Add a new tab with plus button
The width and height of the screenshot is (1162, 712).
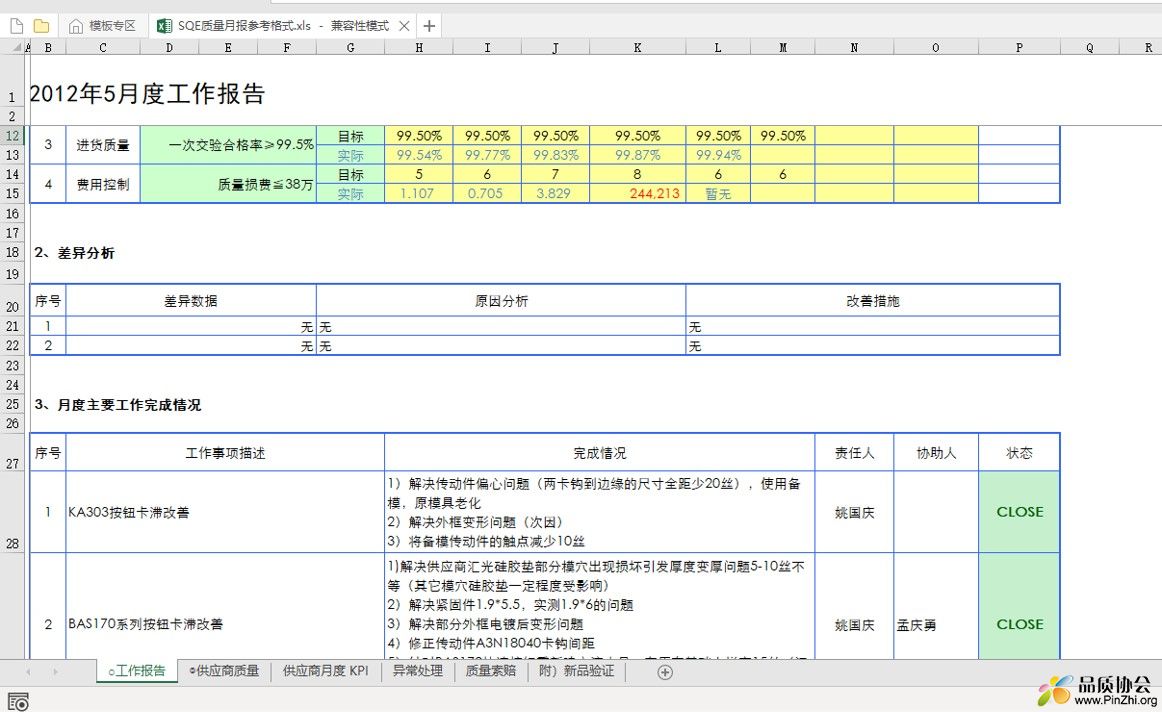[x=429, y=26]
